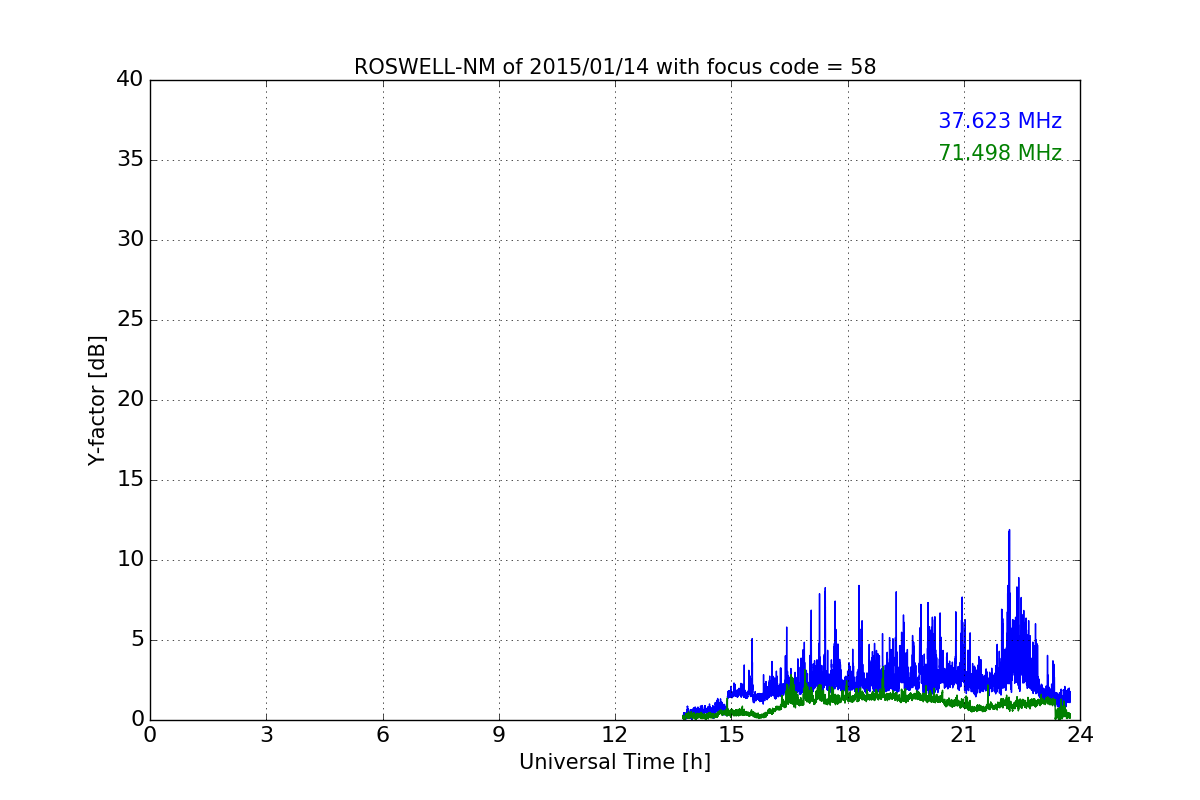Select the green 71.498 MHz legend label
Image resolution: width=1200 pixels, height=800 pixels.
click(x=1000, y=153)
